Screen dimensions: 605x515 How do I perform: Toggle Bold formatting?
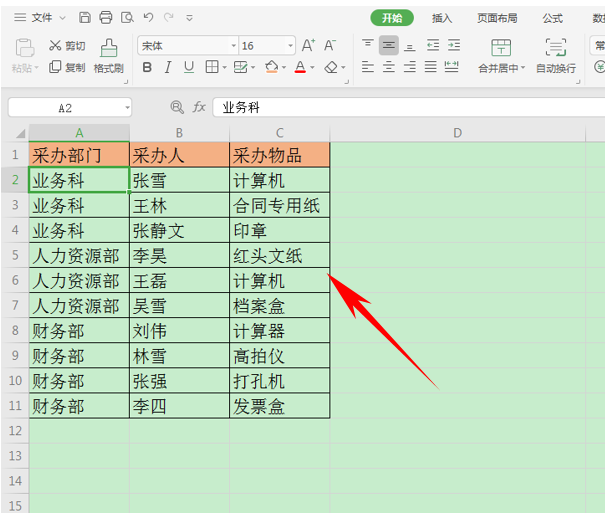click(147, 68)
